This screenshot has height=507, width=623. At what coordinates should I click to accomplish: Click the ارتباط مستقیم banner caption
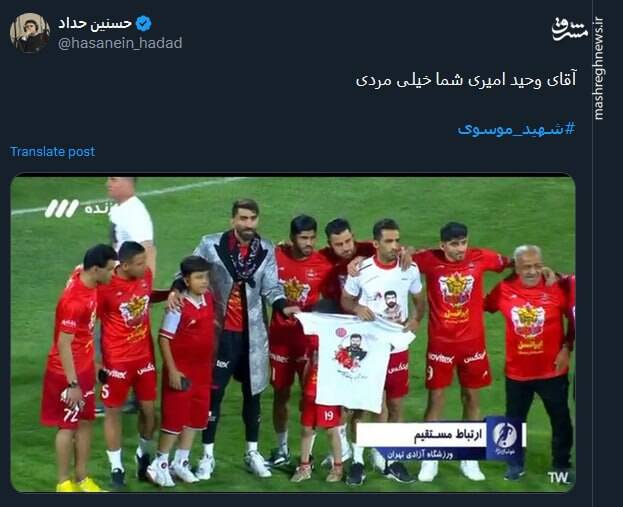click(448, 434)
